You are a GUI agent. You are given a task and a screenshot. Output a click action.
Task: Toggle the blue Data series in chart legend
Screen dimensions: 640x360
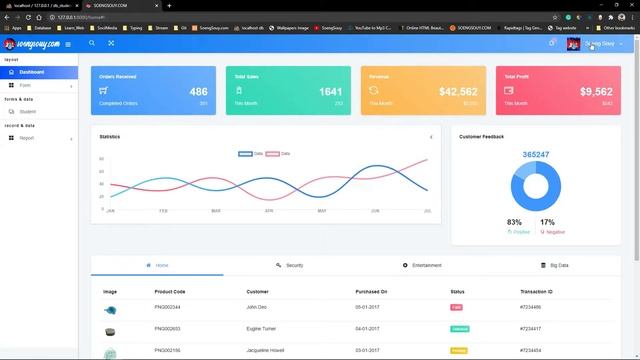coord(251,154)
